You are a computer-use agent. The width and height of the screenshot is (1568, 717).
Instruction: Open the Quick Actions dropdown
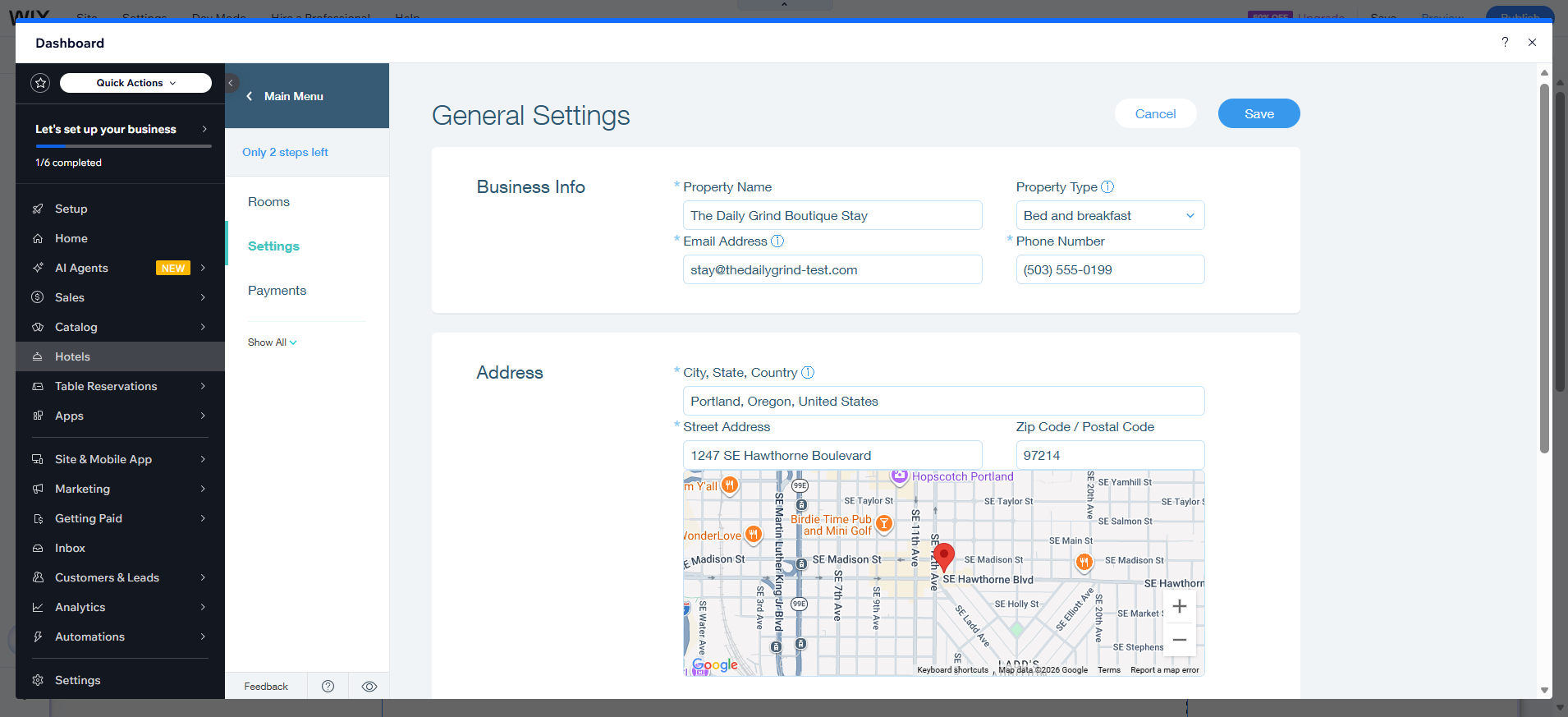click(135, 83)
